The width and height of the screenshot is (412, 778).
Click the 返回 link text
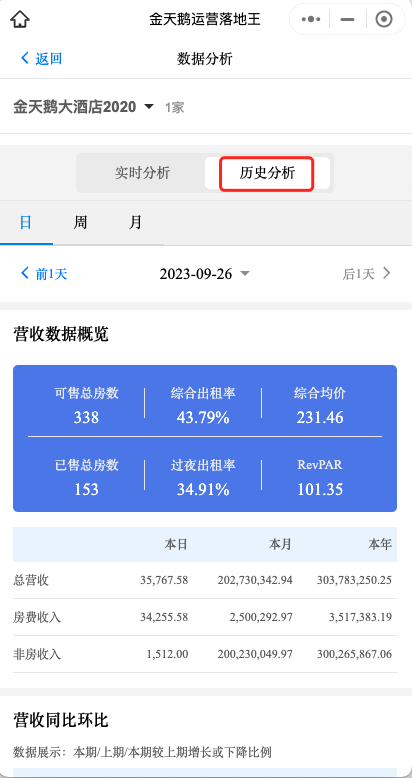coord(49,59)
